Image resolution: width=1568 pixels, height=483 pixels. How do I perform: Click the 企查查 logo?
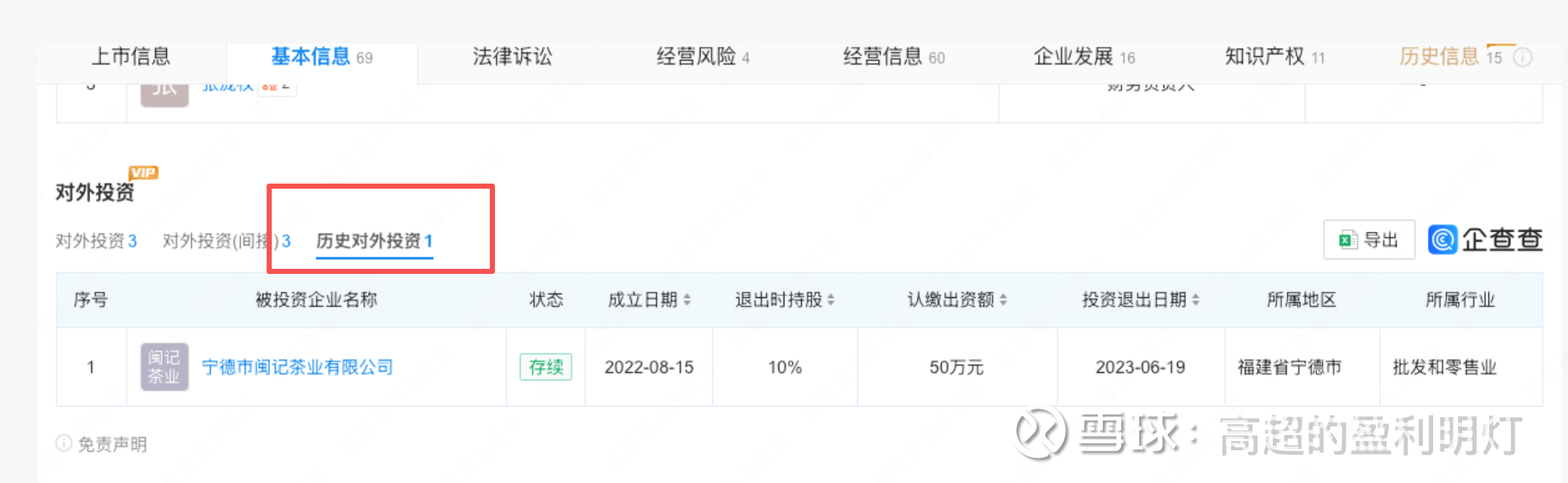[1485, 240]
